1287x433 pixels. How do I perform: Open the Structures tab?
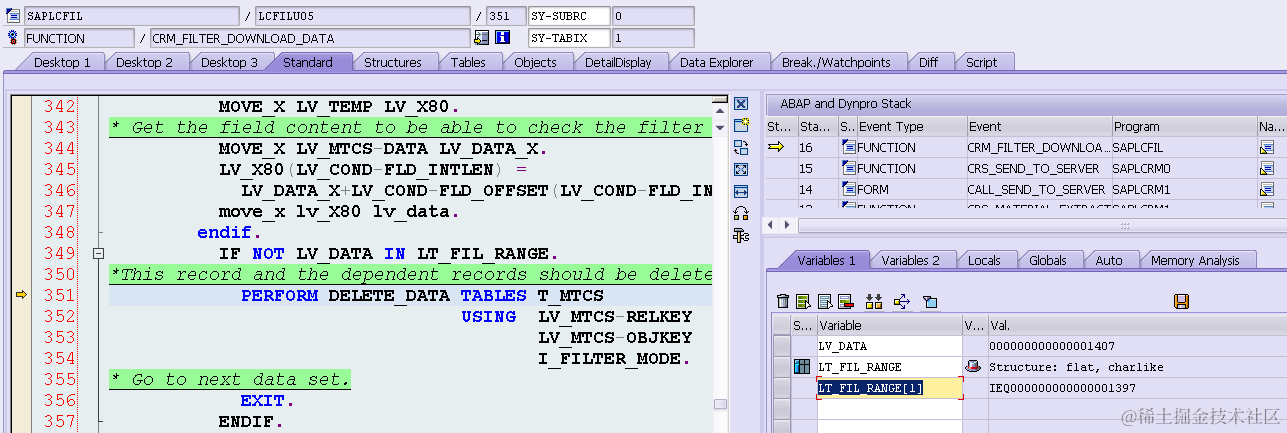click(392, 62)
